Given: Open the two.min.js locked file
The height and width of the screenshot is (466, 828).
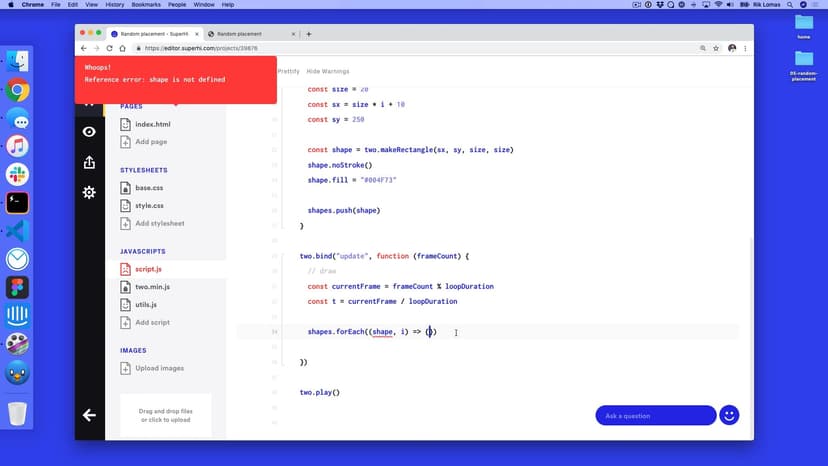Looking at the screenshot, I should coord(152,287).
